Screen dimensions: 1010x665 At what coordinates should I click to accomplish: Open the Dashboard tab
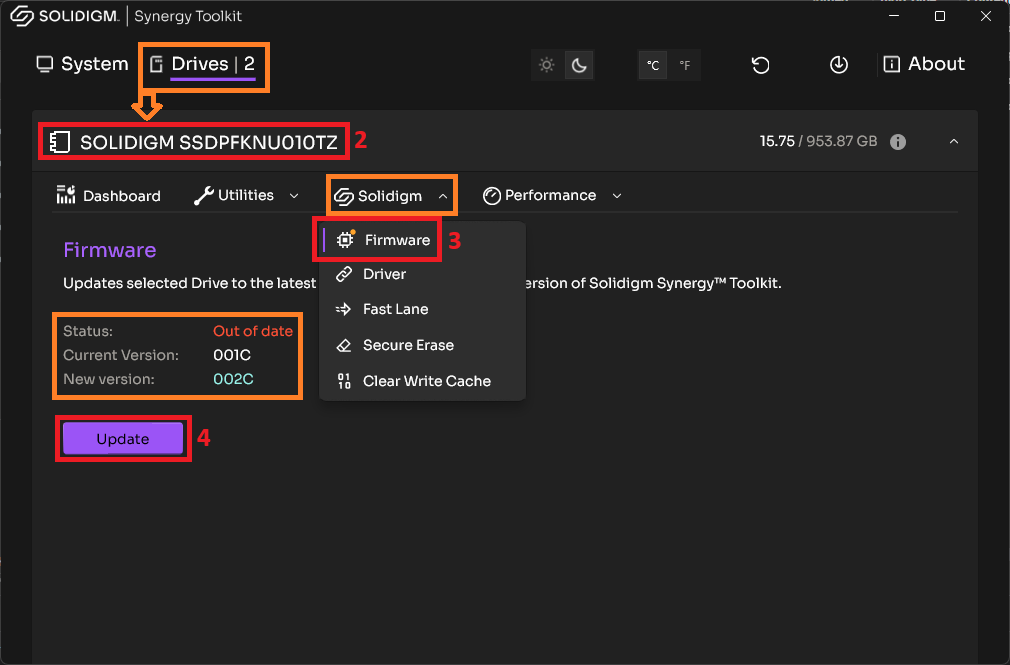click(108, 195)
